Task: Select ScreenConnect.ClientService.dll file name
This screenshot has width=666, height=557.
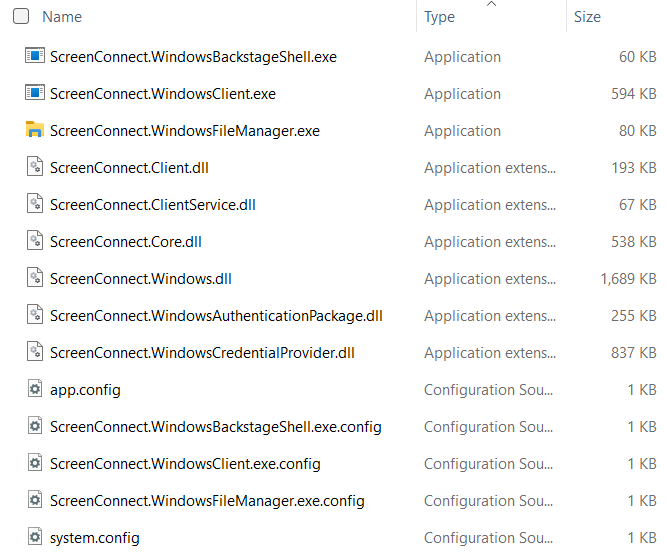Action: (x=152, y=205)
